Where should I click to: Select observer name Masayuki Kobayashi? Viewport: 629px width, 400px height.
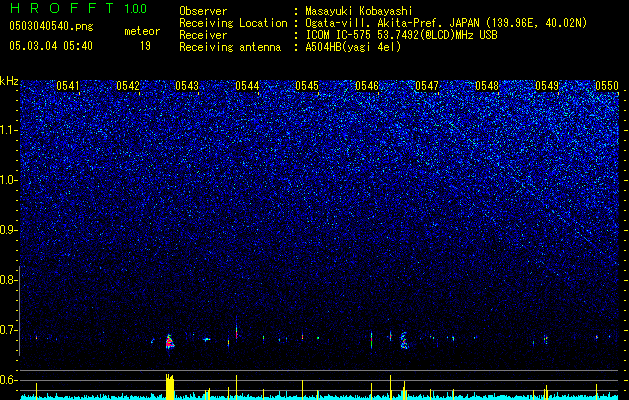(358, 11)
